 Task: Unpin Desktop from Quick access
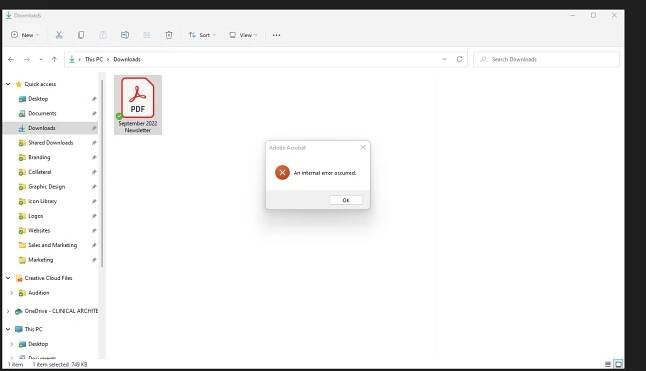(x=94, y=99)
